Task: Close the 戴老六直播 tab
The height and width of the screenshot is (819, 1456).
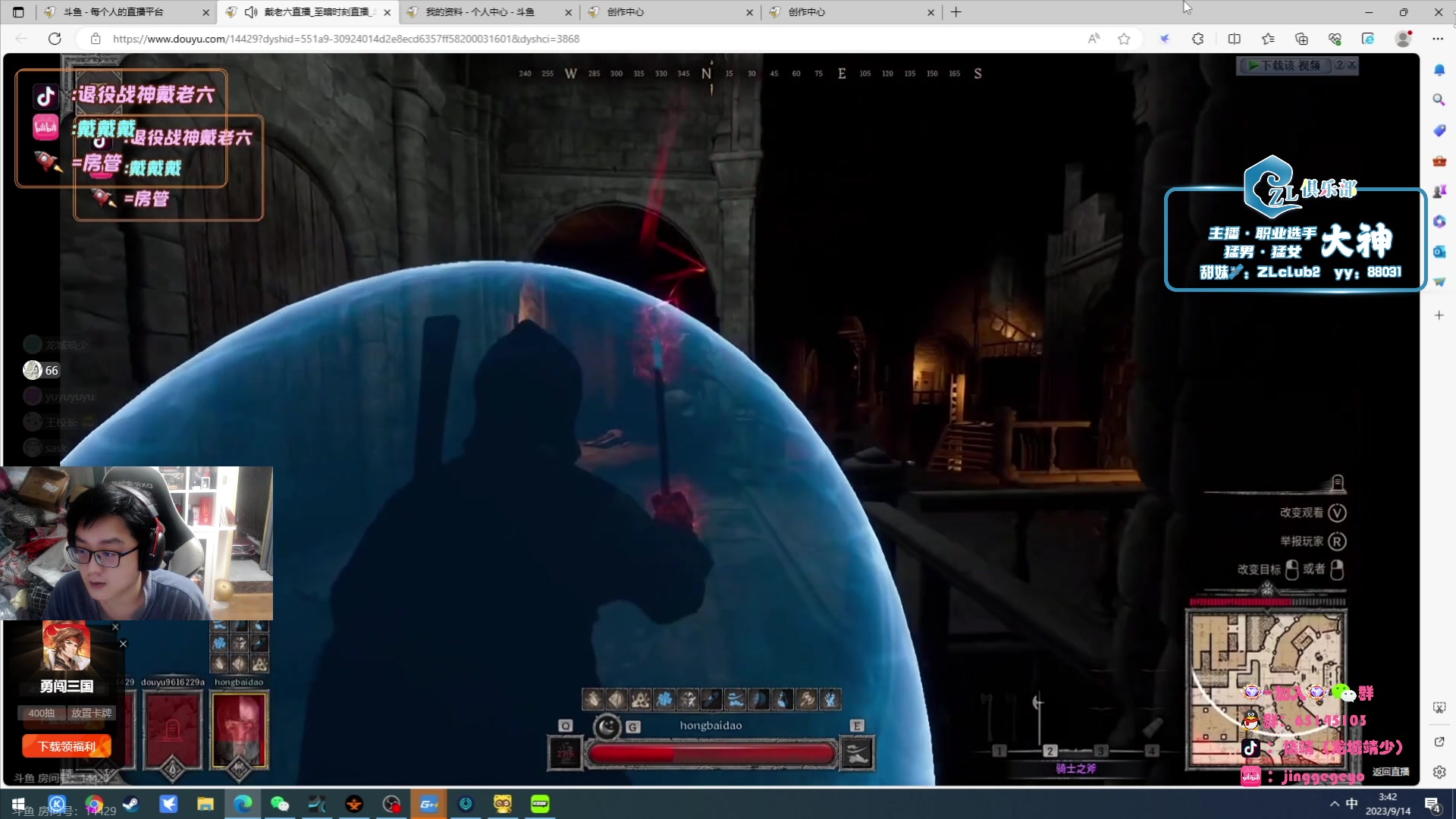Action: pos(387,12)
